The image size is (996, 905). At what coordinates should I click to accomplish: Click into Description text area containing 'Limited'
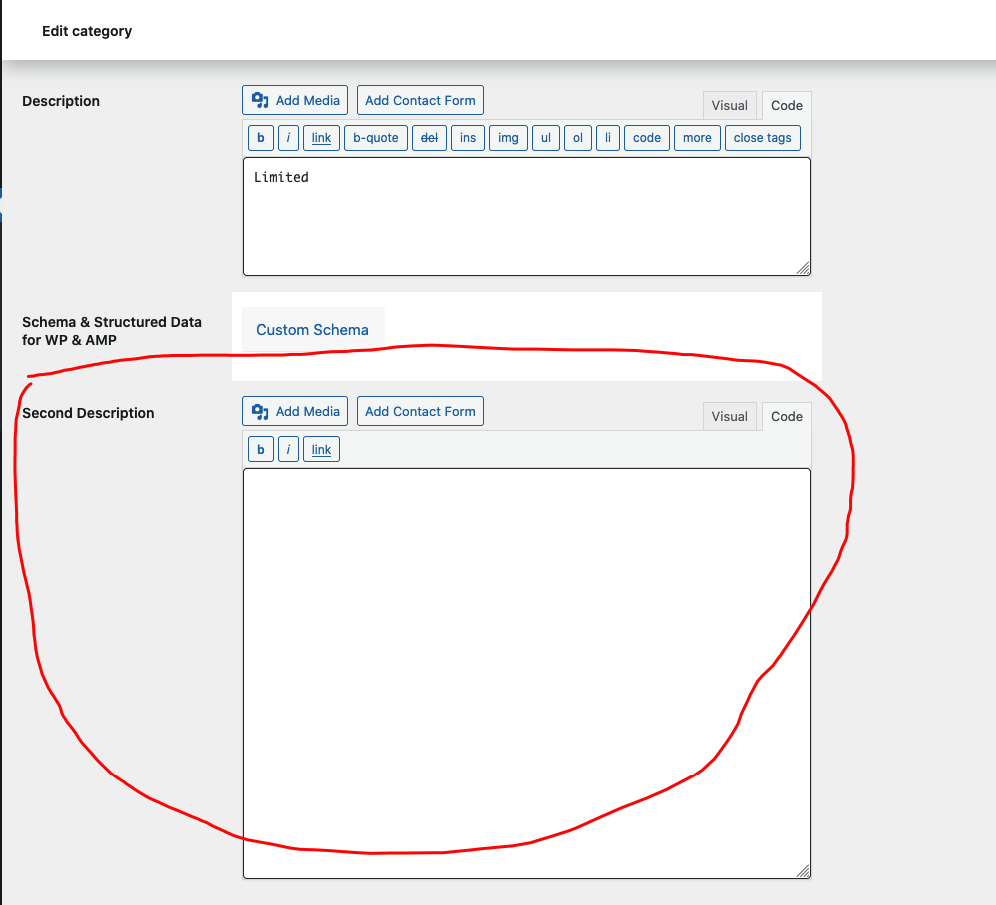point(527,217)
